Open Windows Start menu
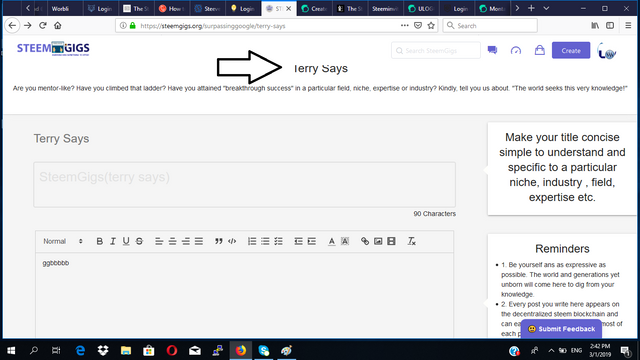The height and width of the screenshot is (360, 640). (x=11, y=350)
